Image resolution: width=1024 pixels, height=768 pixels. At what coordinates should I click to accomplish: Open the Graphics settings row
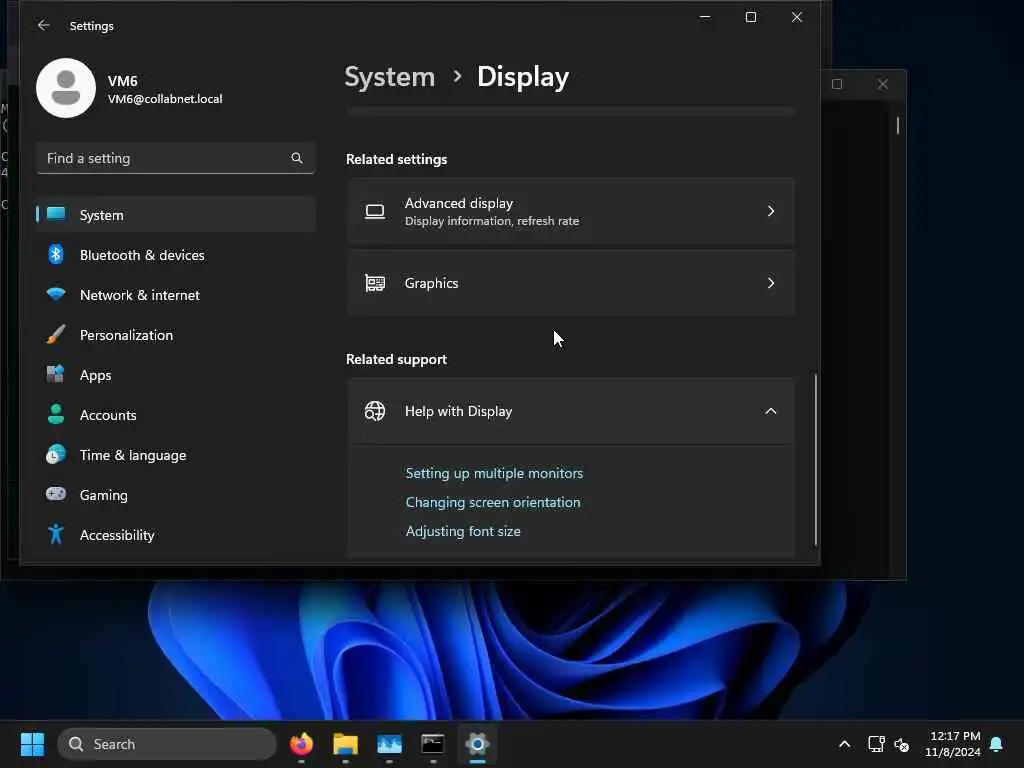click(x=571, y=283)
